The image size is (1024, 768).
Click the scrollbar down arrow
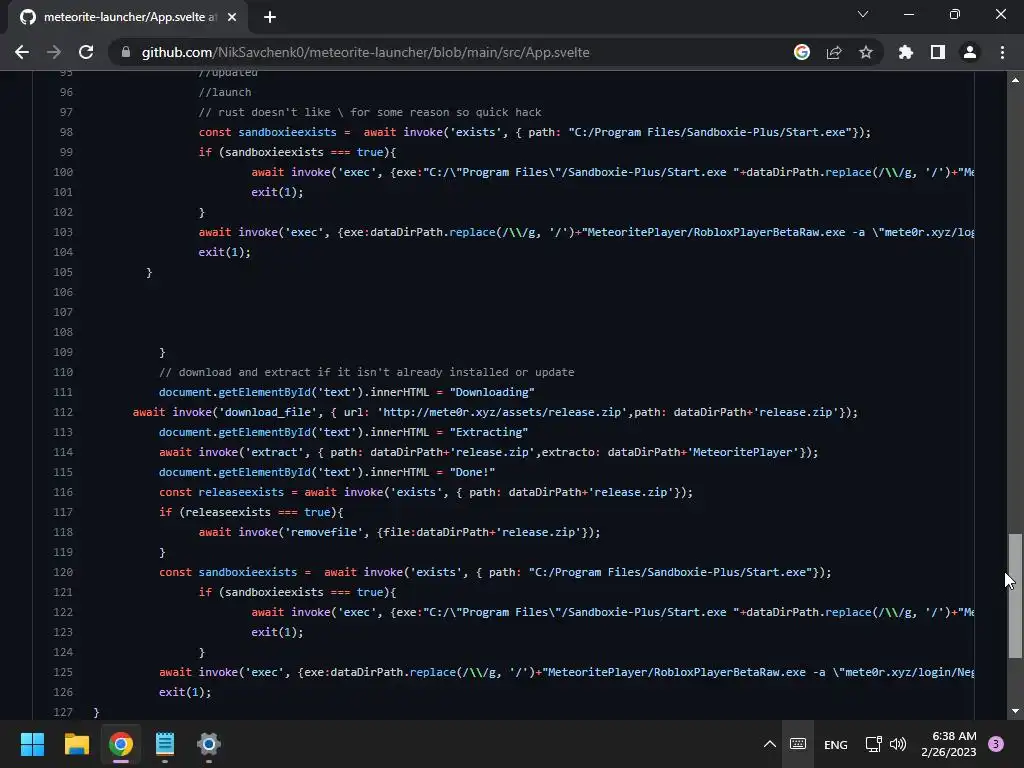1015,711
